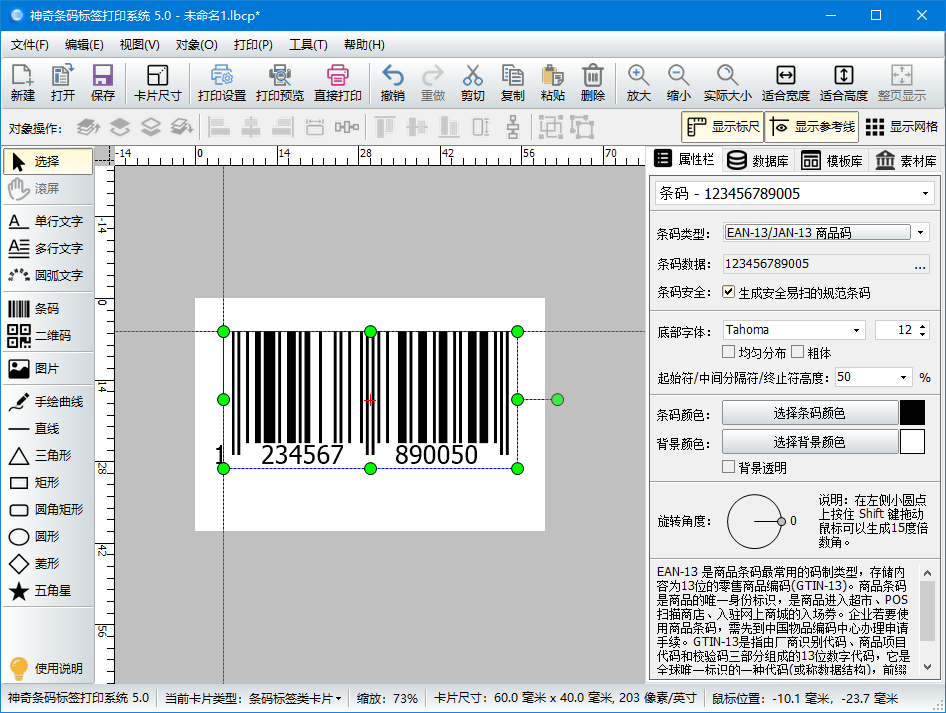The width and height of the screenshot is (946, 713).
Task: Select the barcode object on the canvas
Action: click(370, 400)
